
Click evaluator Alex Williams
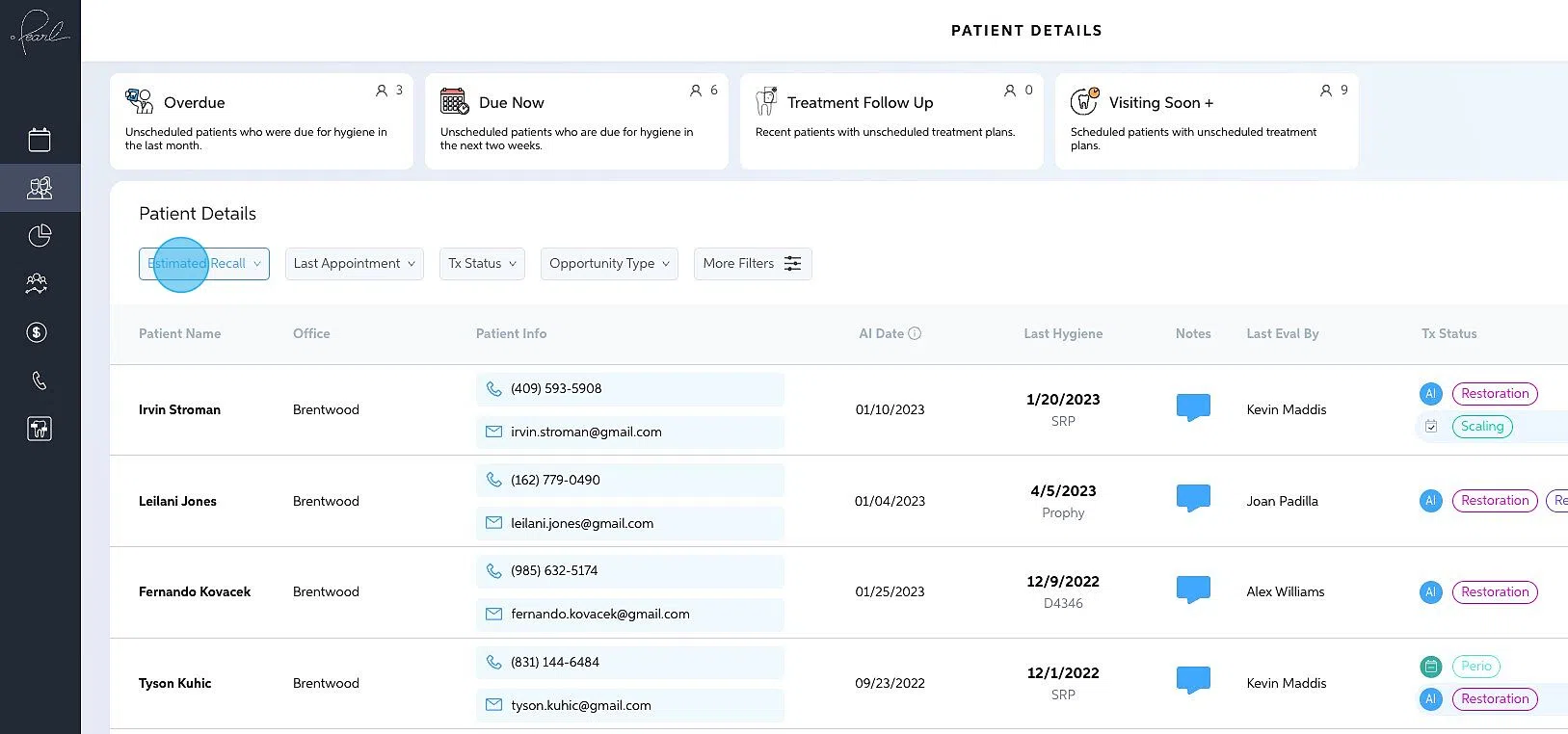(1286, 592)
